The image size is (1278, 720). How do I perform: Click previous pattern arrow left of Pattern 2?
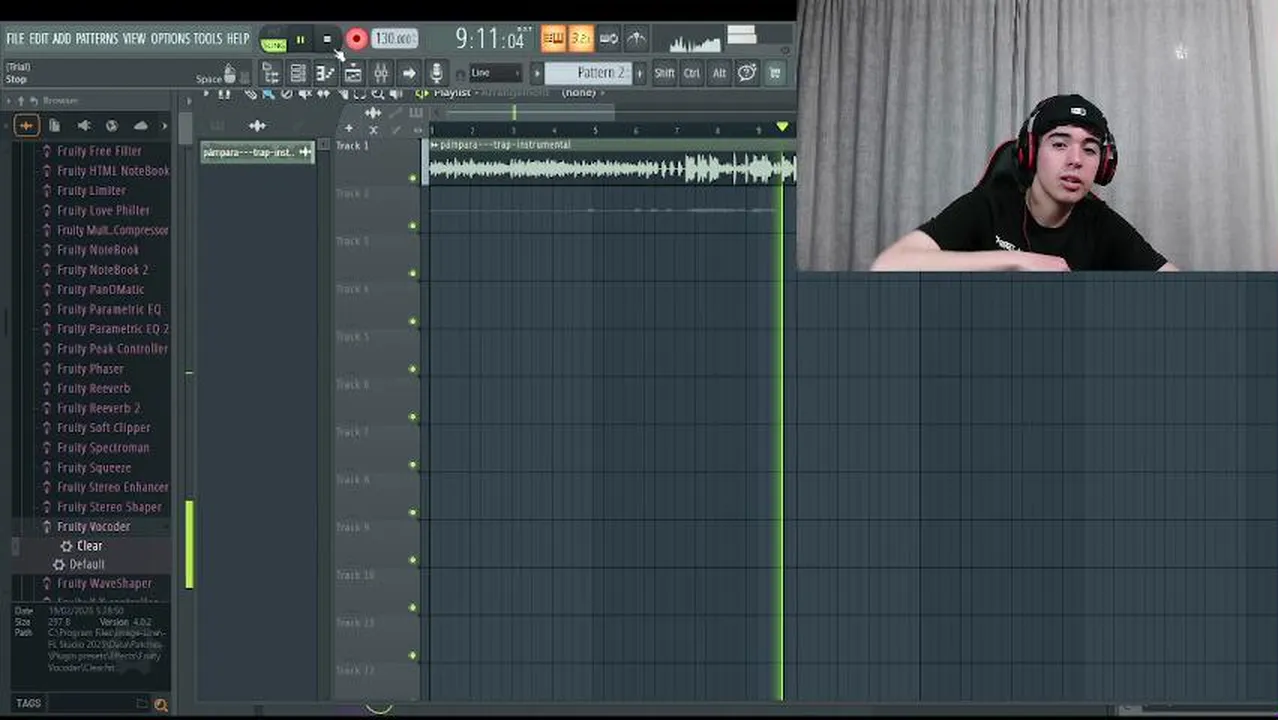point(537,73)
